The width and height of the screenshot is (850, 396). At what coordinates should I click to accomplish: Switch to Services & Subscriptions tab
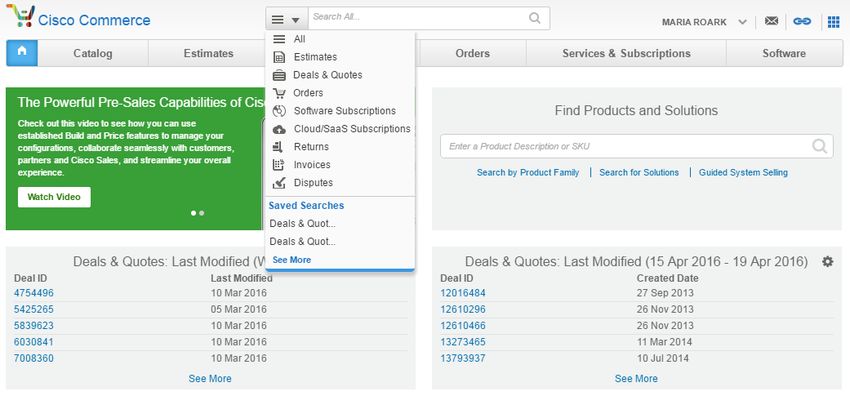(626, 53)
